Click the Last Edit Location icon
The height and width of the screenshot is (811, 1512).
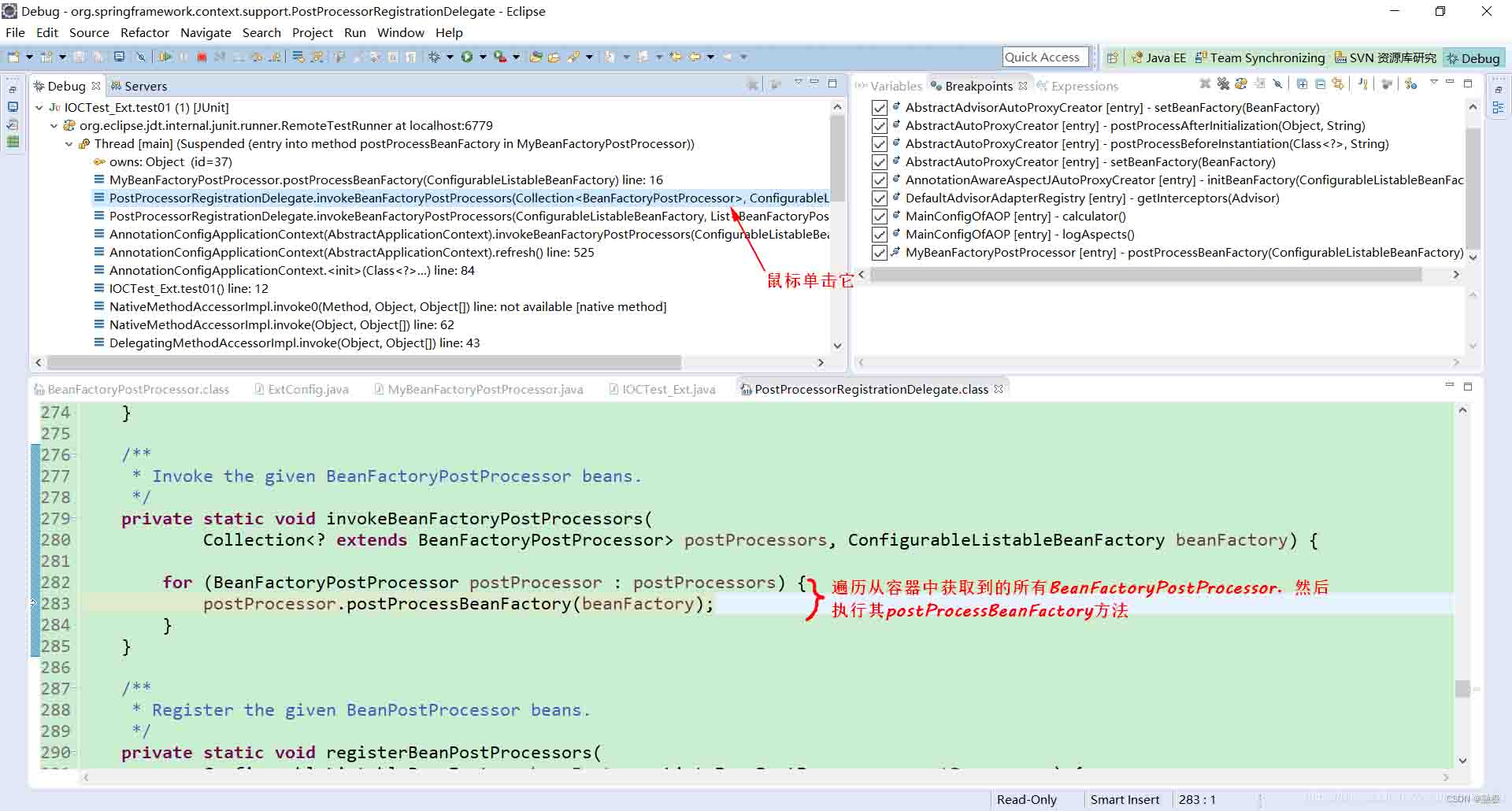(676, 57)
